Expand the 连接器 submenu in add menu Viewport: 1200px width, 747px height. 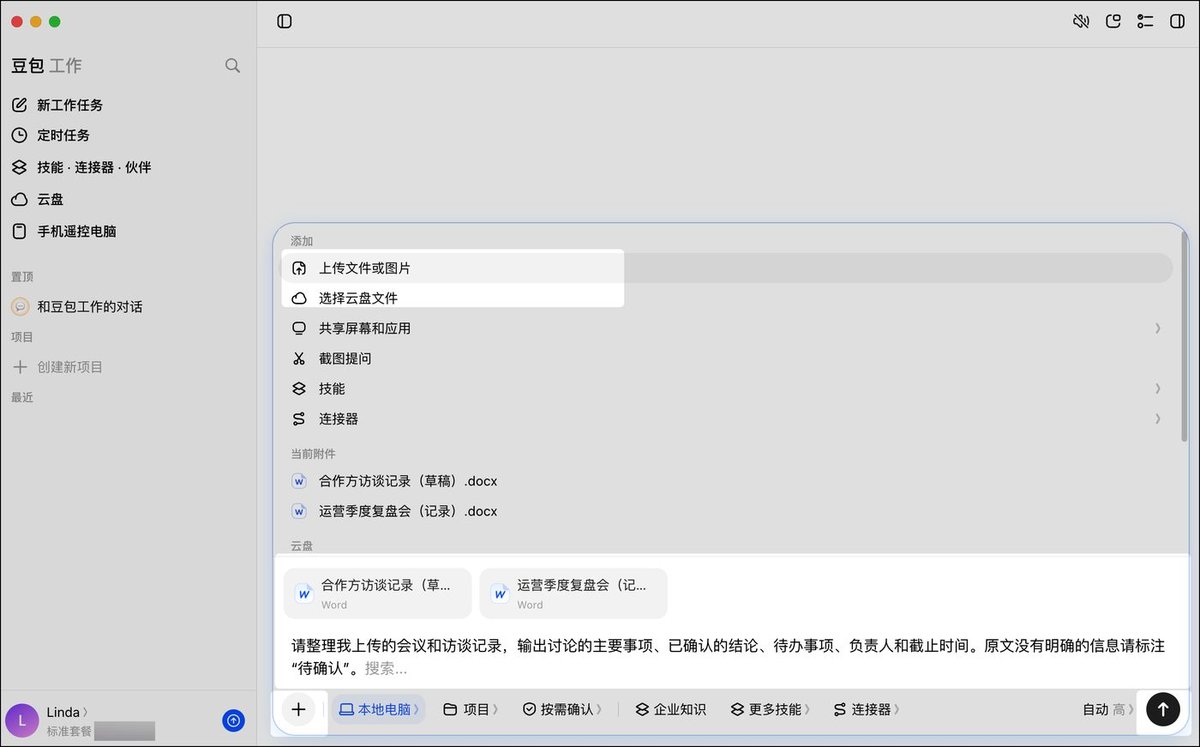click(727, 419)
